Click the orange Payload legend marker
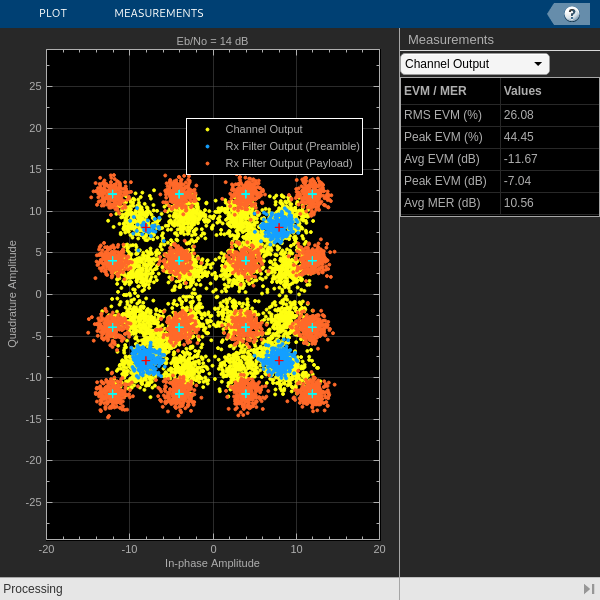The width and height of the screenshot is (600, 600). [207, 164]
